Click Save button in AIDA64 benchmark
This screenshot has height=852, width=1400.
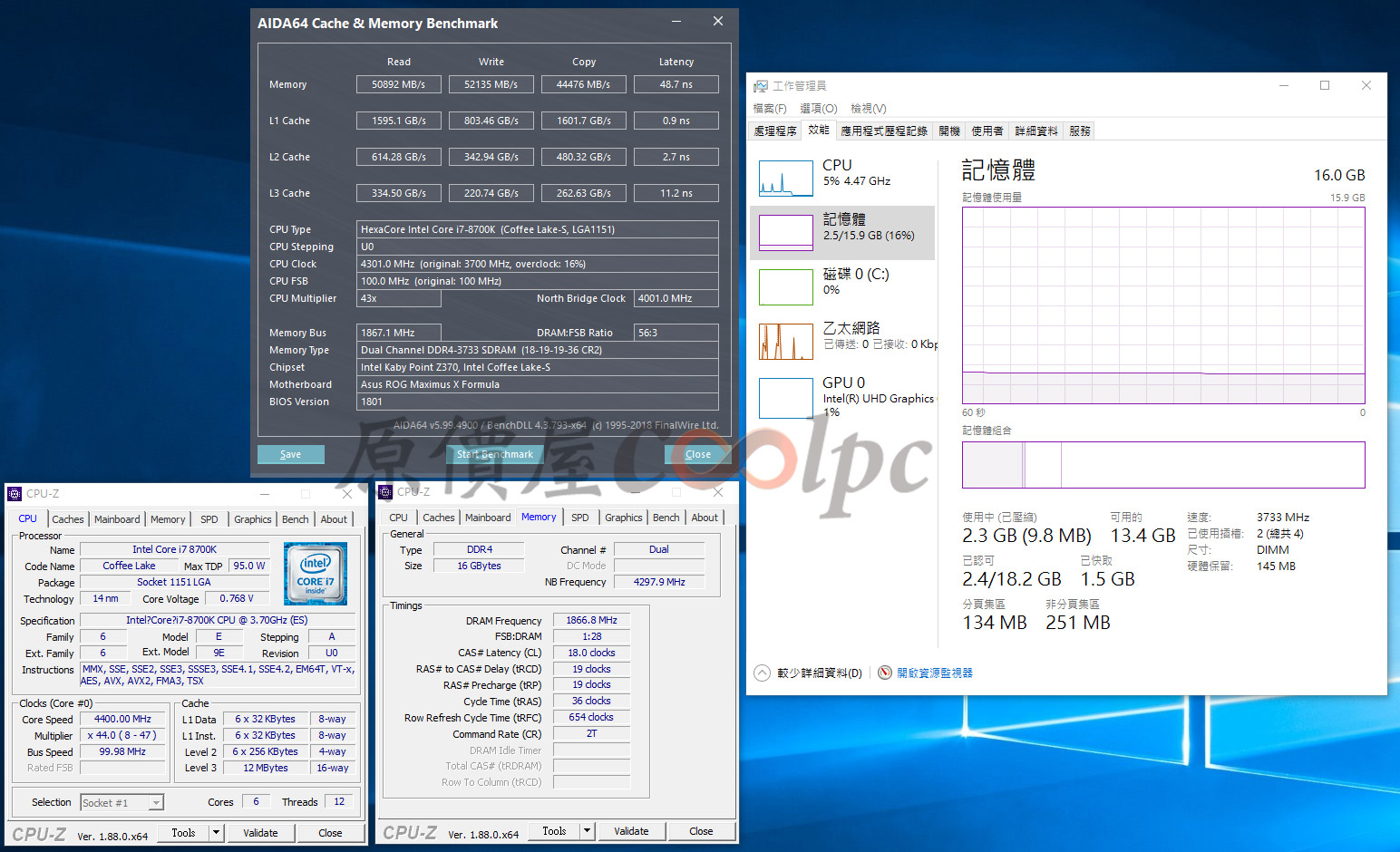291,454
